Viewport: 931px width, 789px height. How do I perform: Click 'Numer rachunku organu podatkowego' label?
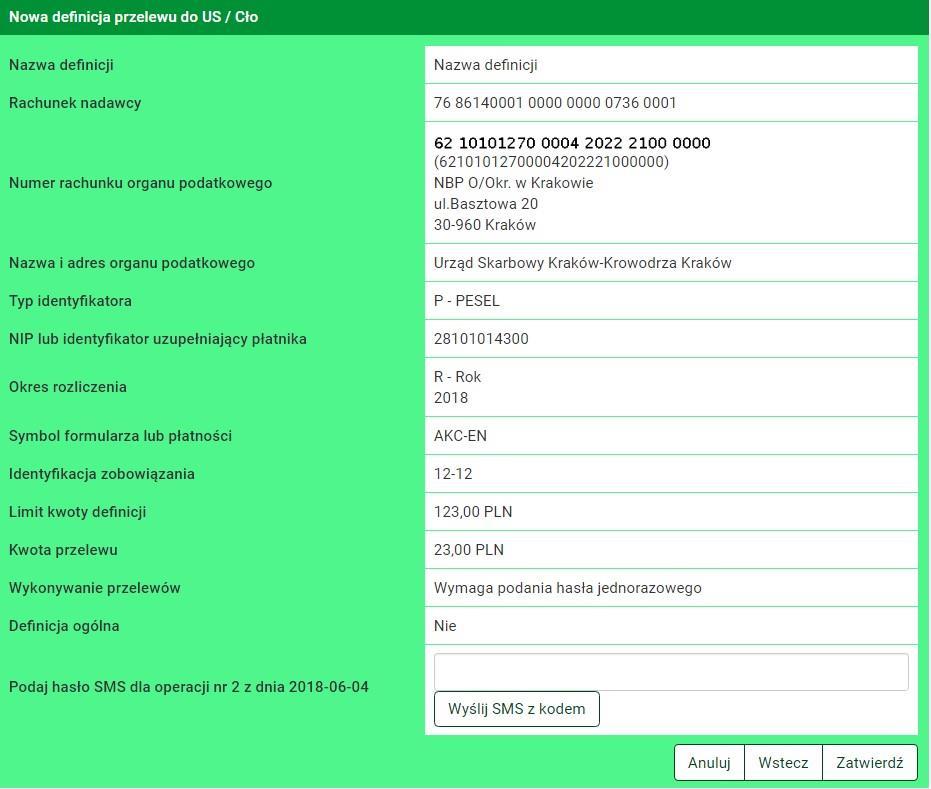(x=140, y=183)
